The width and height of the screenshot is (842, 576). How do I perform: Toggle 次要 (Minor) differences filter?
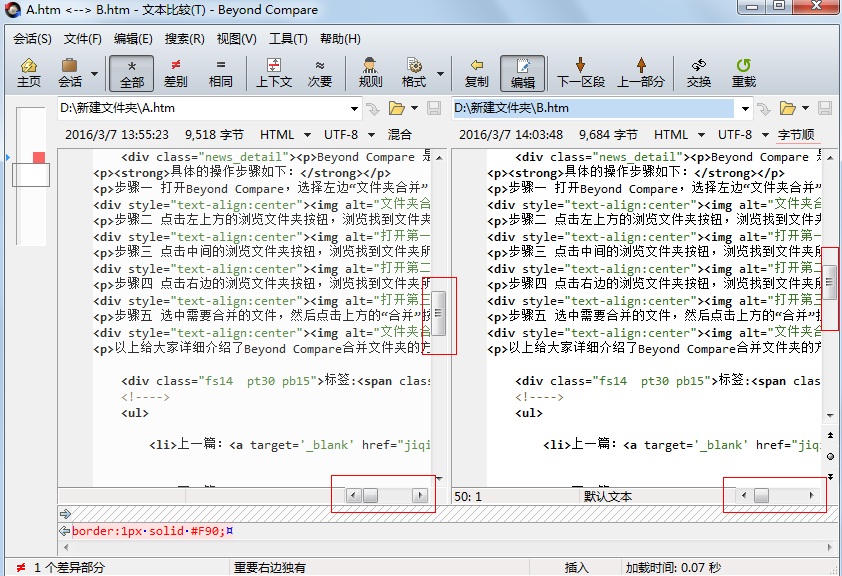tap(320, 72)
